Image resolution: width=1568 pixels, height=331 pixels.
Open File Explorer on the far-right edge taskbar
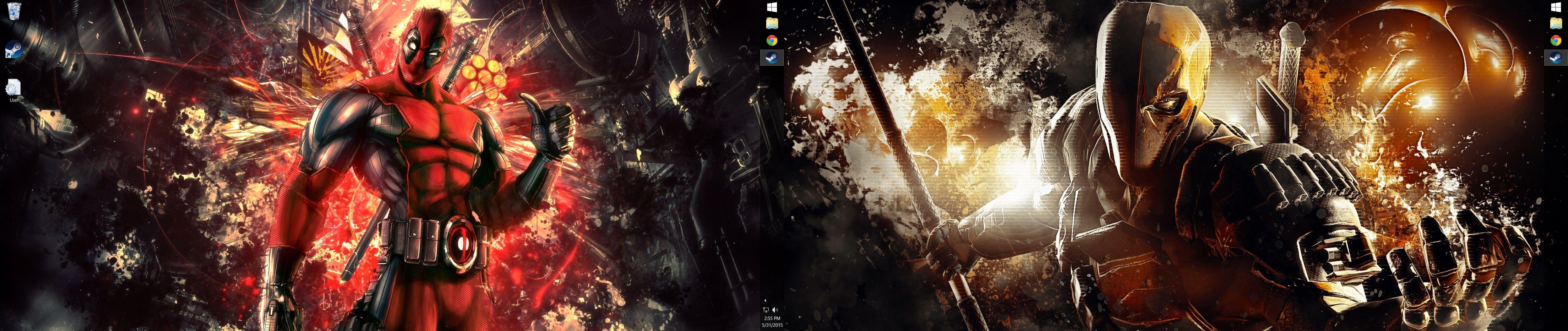1556,24
